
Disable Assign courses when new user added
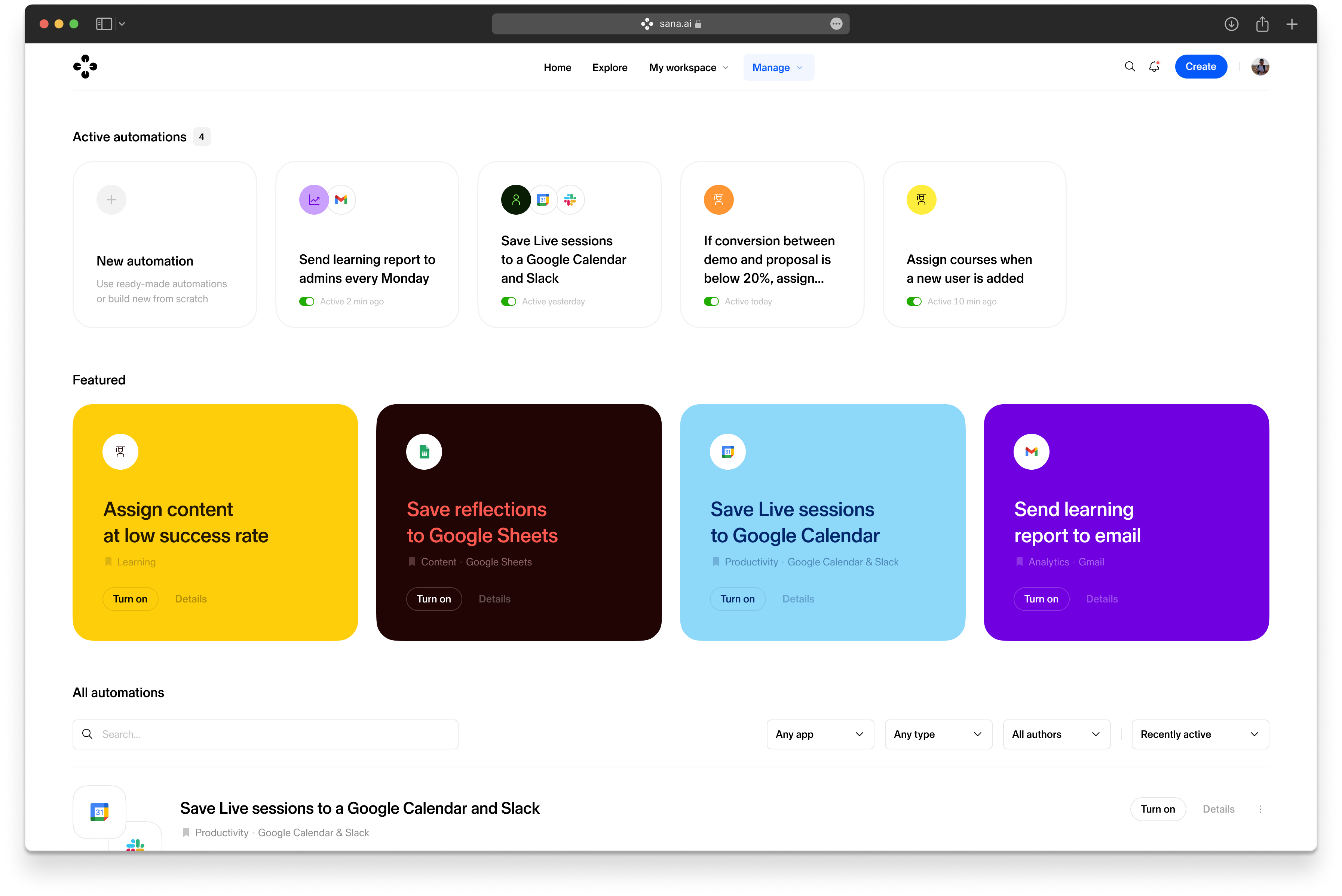point(914,302)
